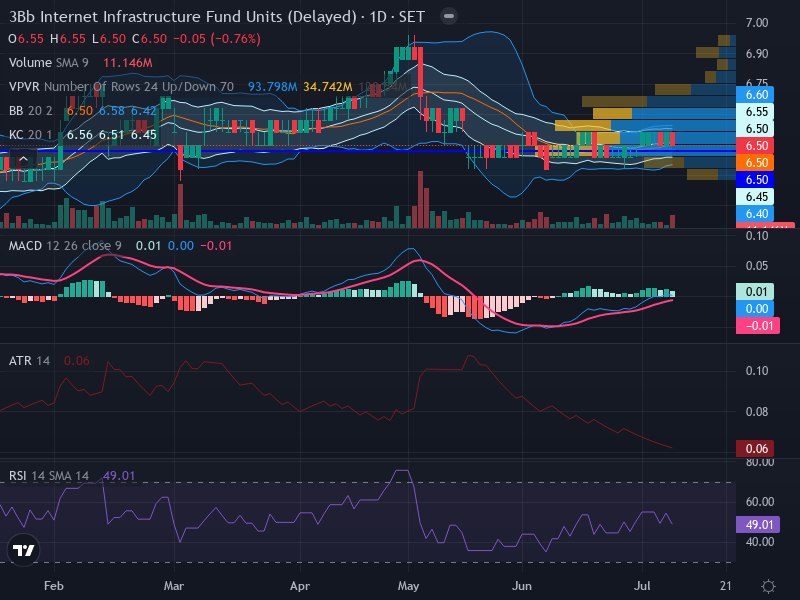Open chart settings gear on the time axis

click(x=768, y=586)
